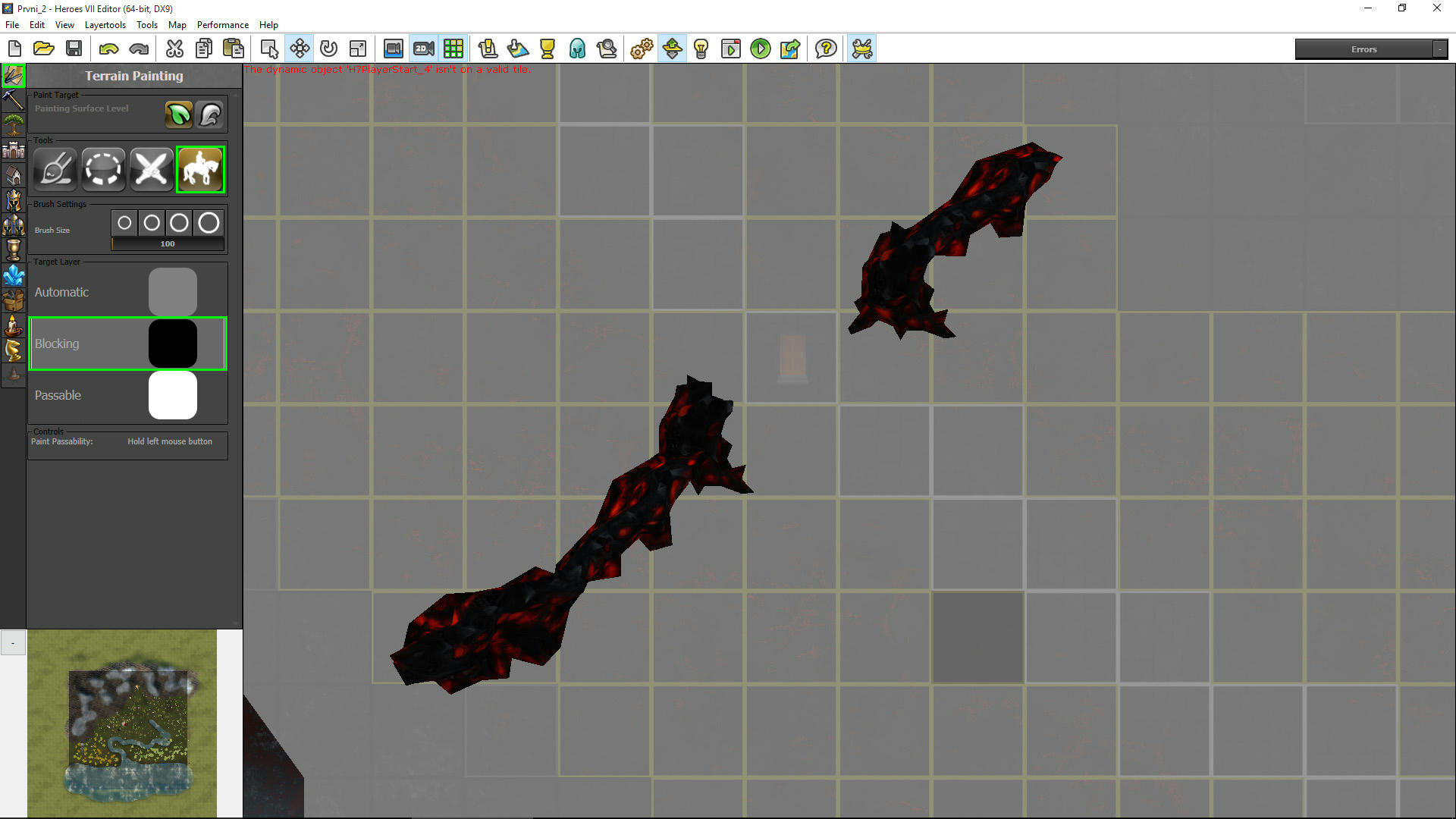Activate the select object cursor tool
Screen dimensions: 1456x819
(x=269, y=49)
